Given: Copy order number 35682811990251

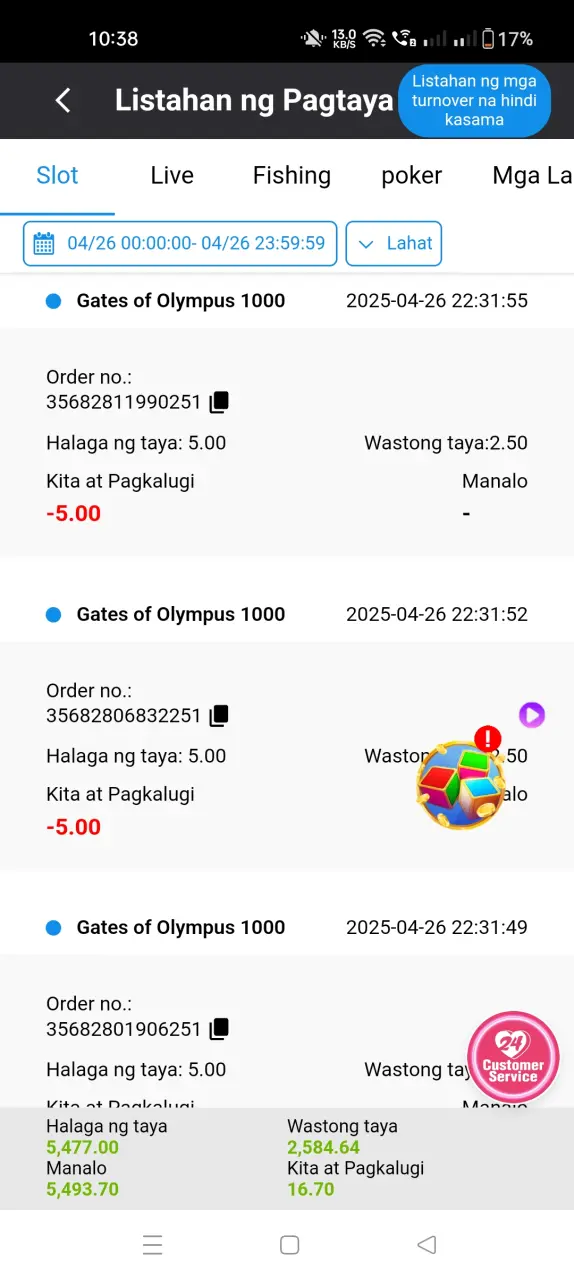Looking at the screenshot, I should 219,402.
